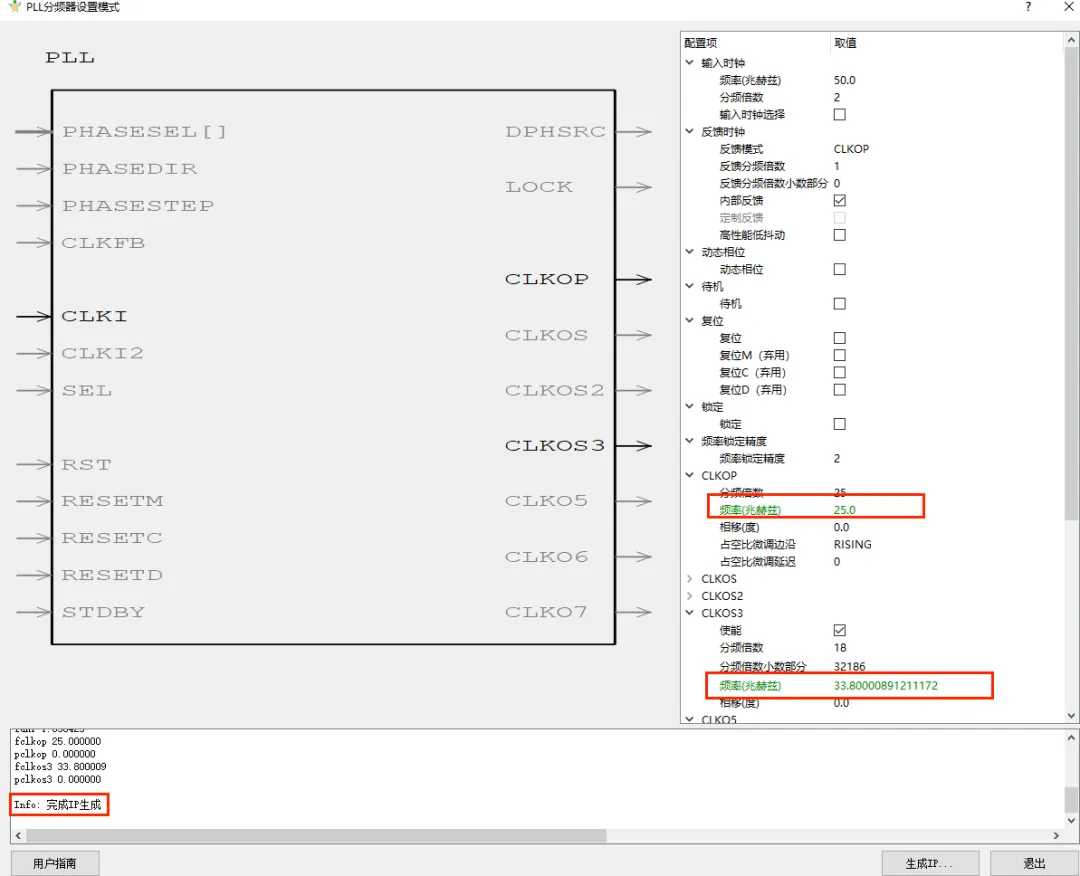Click the horizontal scrollbar right arrow
1080x876 pixels.
(1056, 835)
